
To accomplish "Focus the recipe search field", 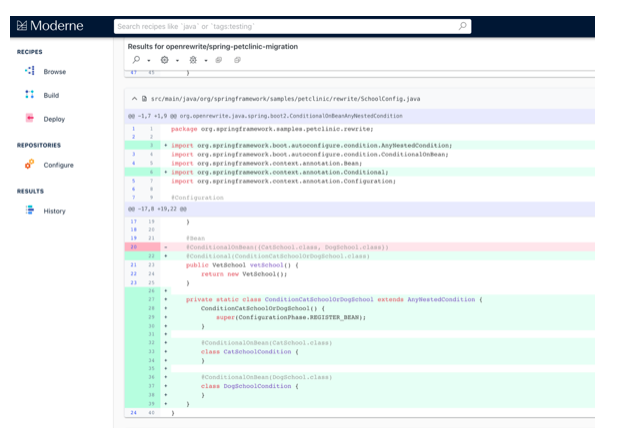I will click(292, 26).
